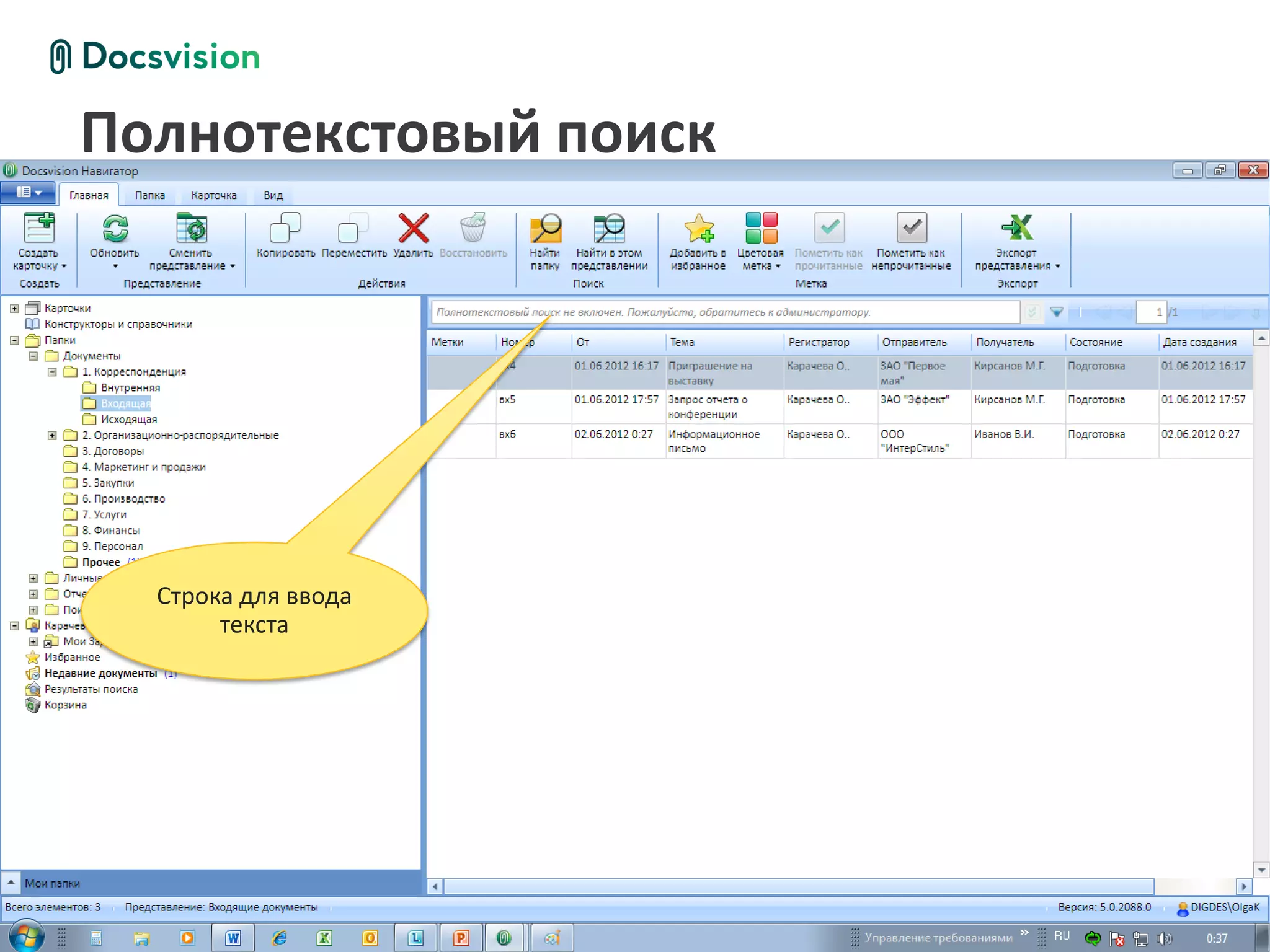Collapse the Папки tree node
Image resolution: width=1270 pixels, height=952 pixels.
(14, 340)
